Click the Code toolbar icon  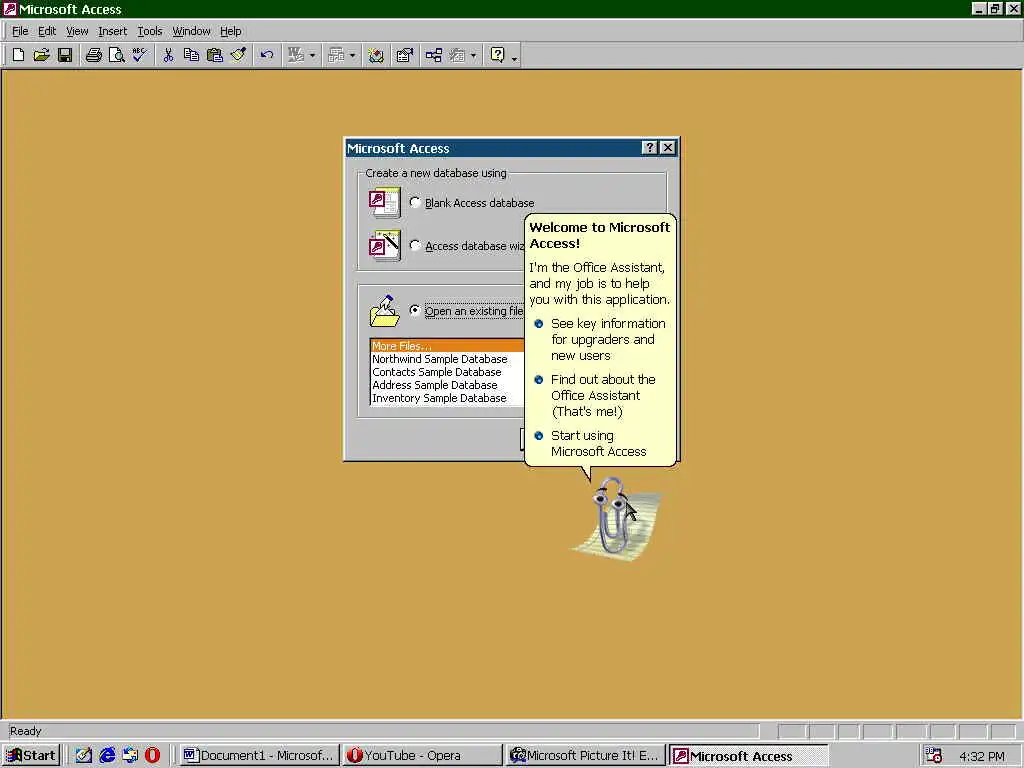[376, 55]
